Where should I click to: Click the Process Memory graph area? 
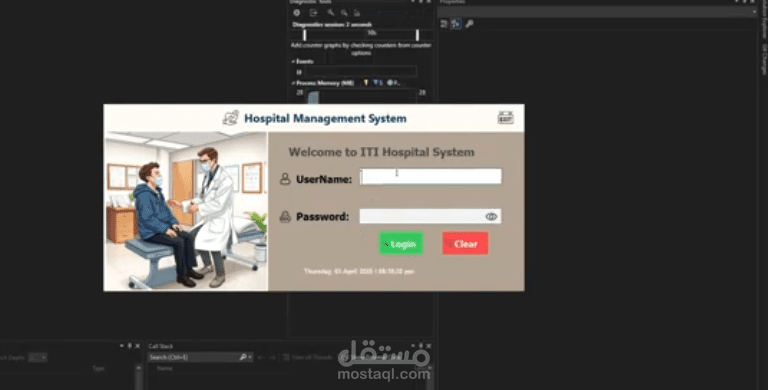click(361, 96)
